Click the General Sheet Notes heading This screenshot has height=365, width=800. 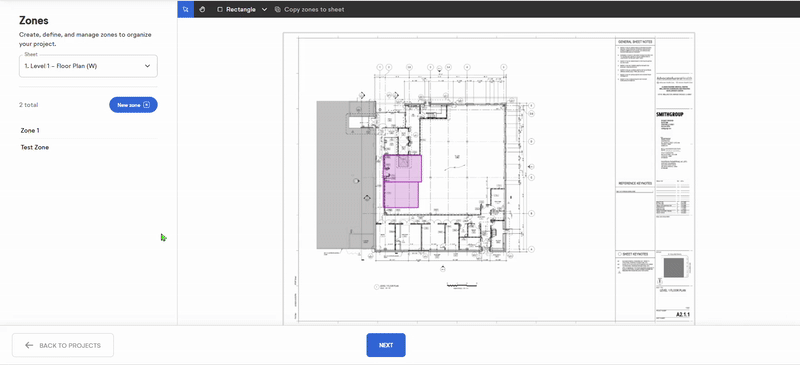tap(635, 42)
